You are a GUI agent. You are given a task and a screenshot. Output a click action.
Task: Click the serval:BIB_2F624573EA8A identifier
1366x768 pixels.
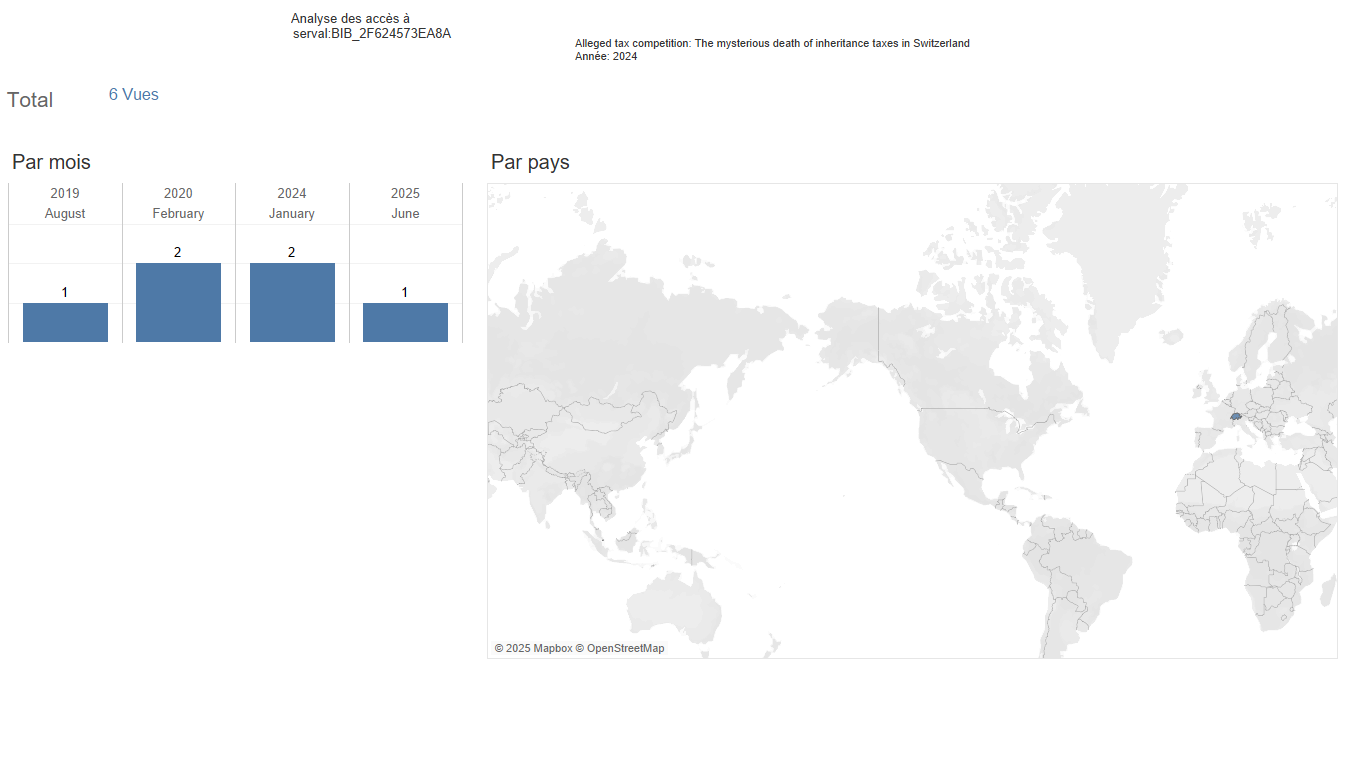coord(372,34)
